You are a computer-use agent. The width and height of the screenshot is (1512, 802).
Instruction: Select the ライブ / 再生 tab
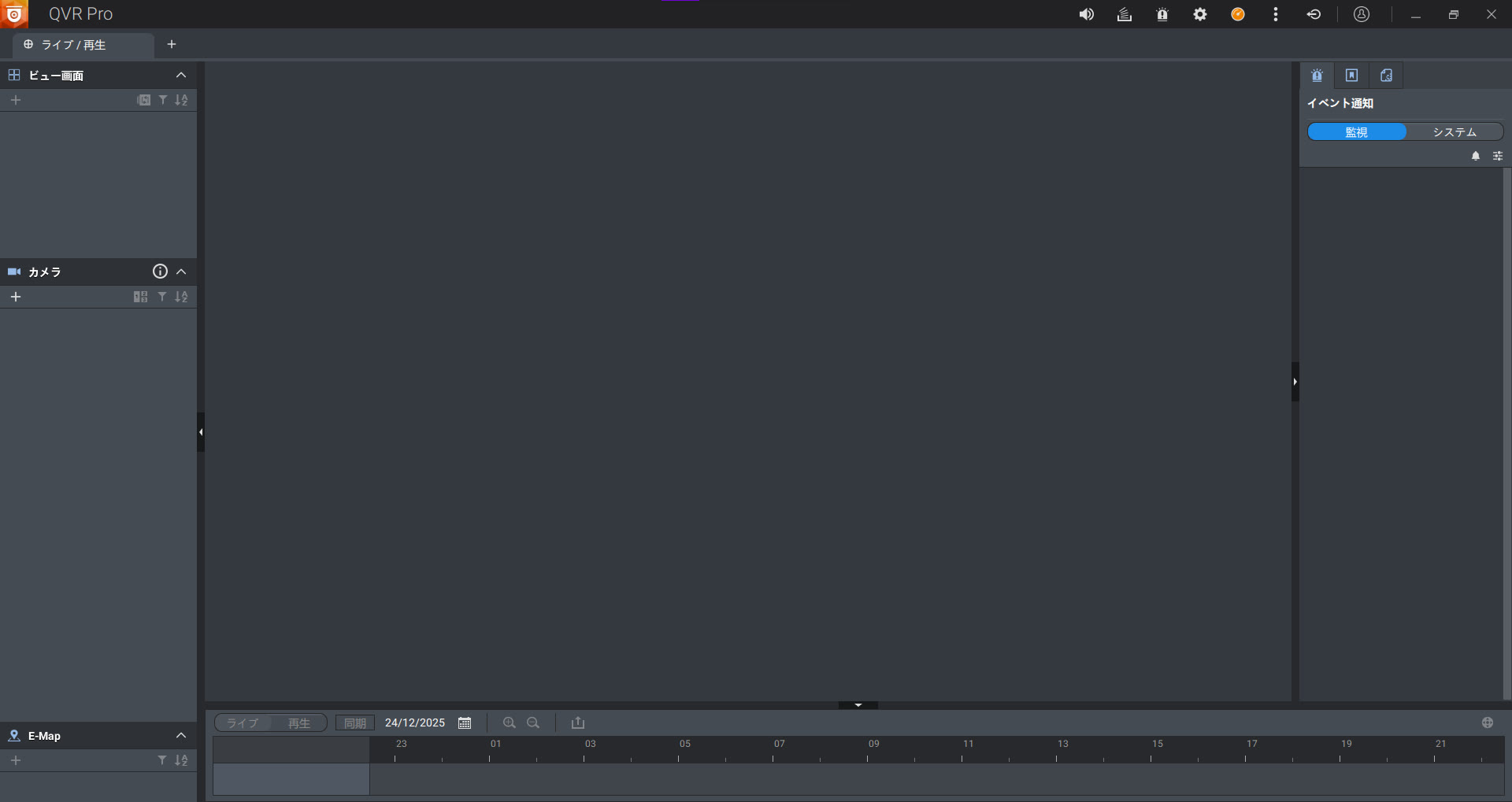(74, 45)
